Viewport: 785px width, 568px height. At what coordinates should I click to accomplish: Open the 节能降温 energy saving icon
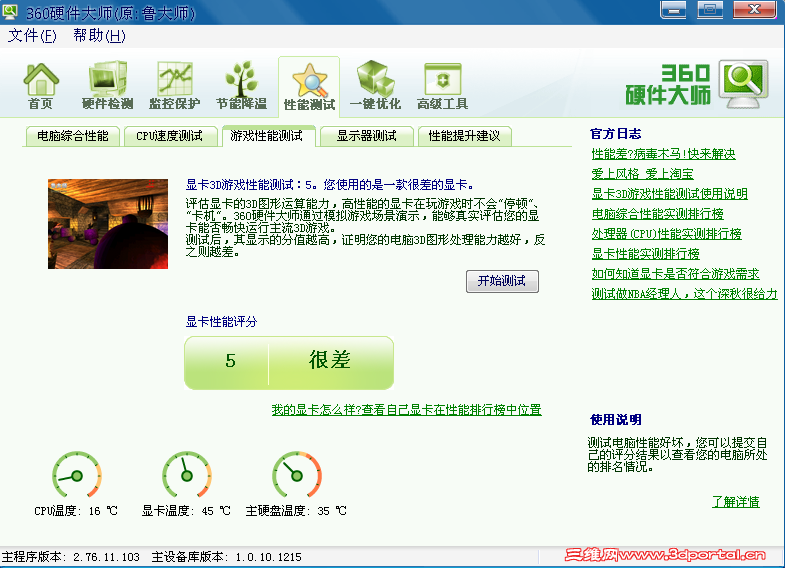[x=241, y=86]
